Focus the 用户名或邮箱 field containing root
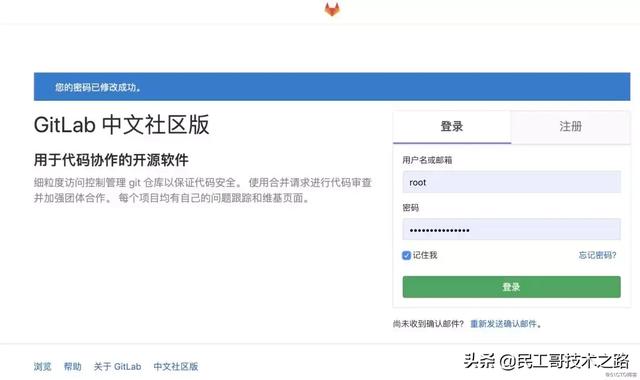The image size is (640, 380). pos(511,182)
